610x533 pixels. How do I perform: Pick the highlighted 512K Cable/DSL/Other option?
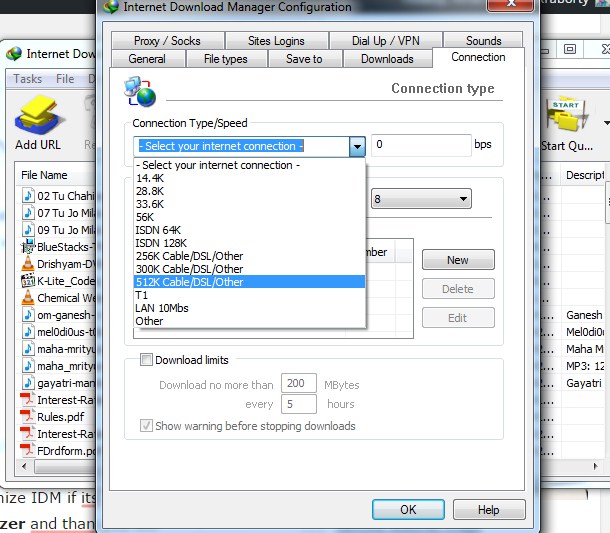249,282
